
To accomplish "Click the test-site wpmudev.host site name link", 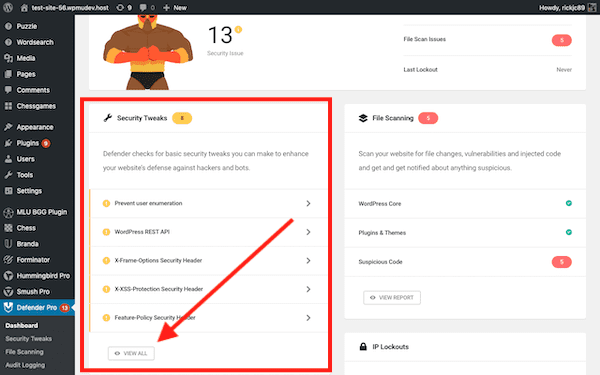I will coord(70,8).
